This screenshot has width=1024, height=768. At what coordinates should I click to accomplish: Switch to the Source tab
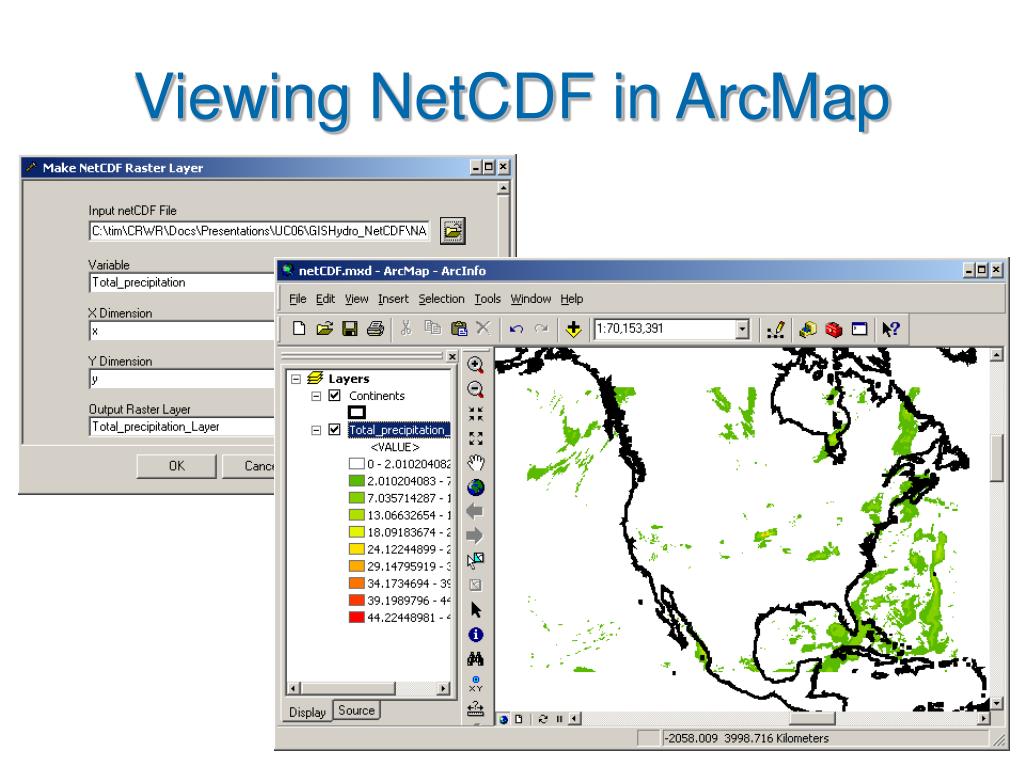coord(356,710)
